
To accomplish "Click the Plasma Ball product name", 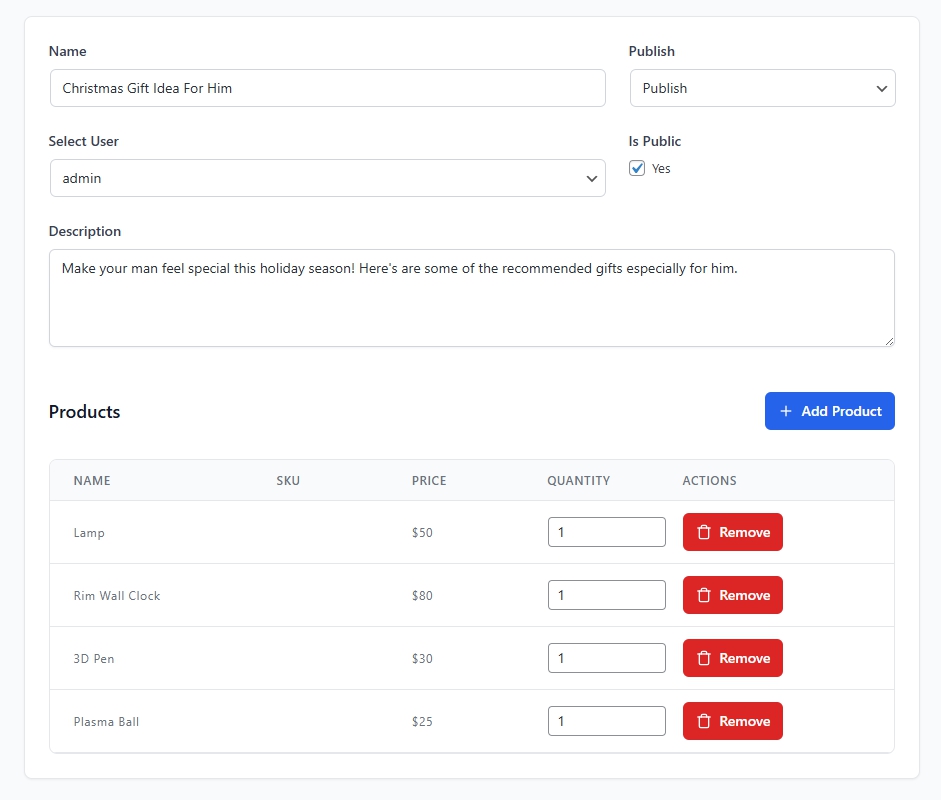I will pos(106,722).
